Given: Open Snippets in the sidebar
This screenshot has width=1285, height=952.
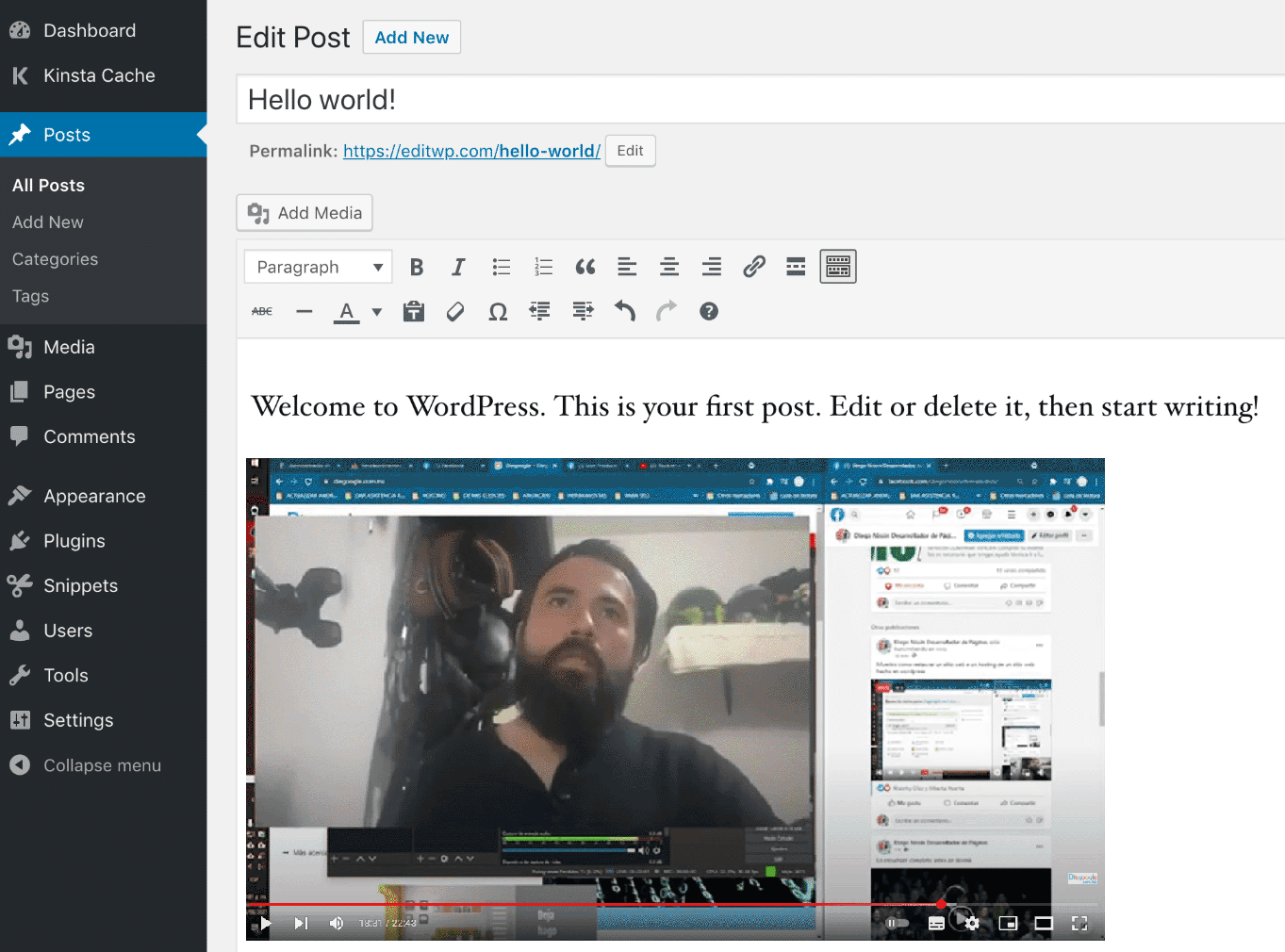Looking at the screenshot, I should click(103, 585).
